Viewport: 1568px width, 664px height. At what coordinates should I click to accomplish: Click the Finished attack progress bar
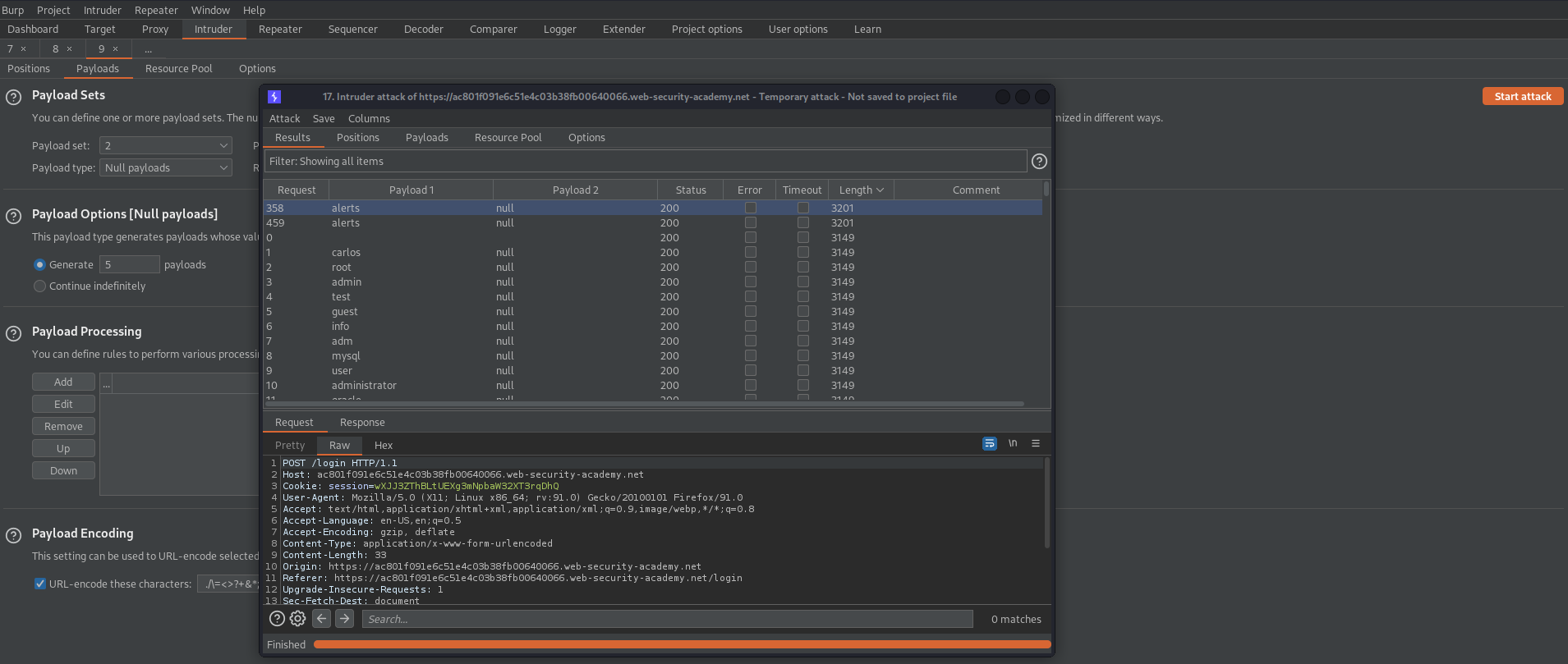682,644
